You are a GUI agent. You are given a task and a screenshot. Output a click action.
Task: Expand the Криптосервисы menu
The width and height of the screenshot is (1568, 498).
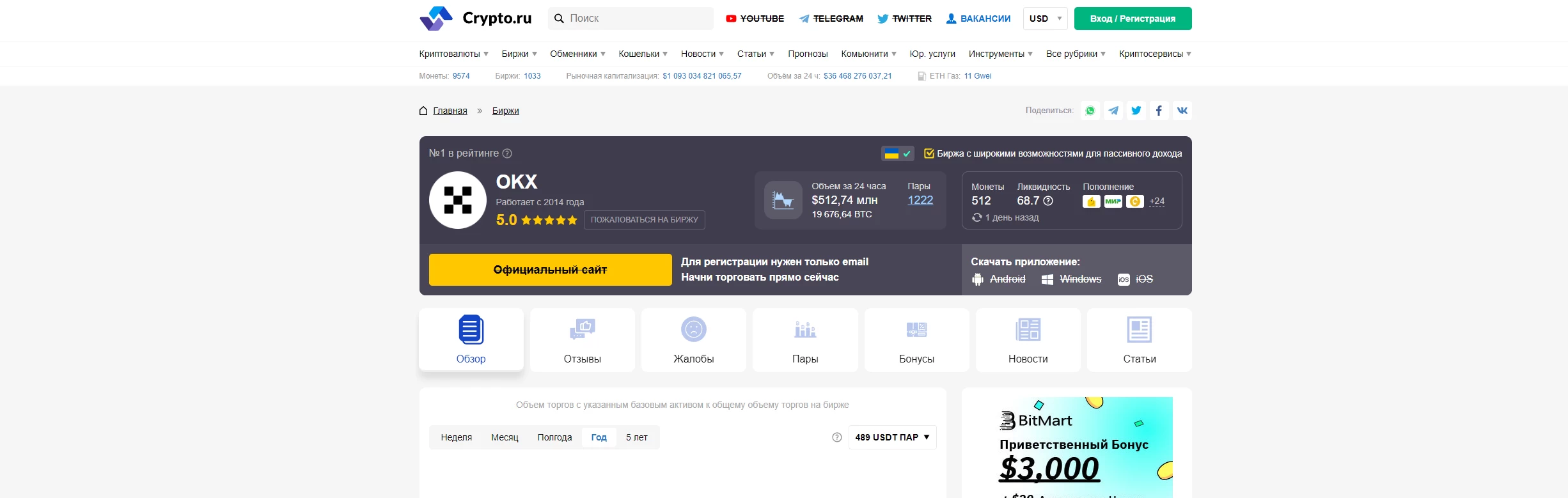pos(1155,54)
